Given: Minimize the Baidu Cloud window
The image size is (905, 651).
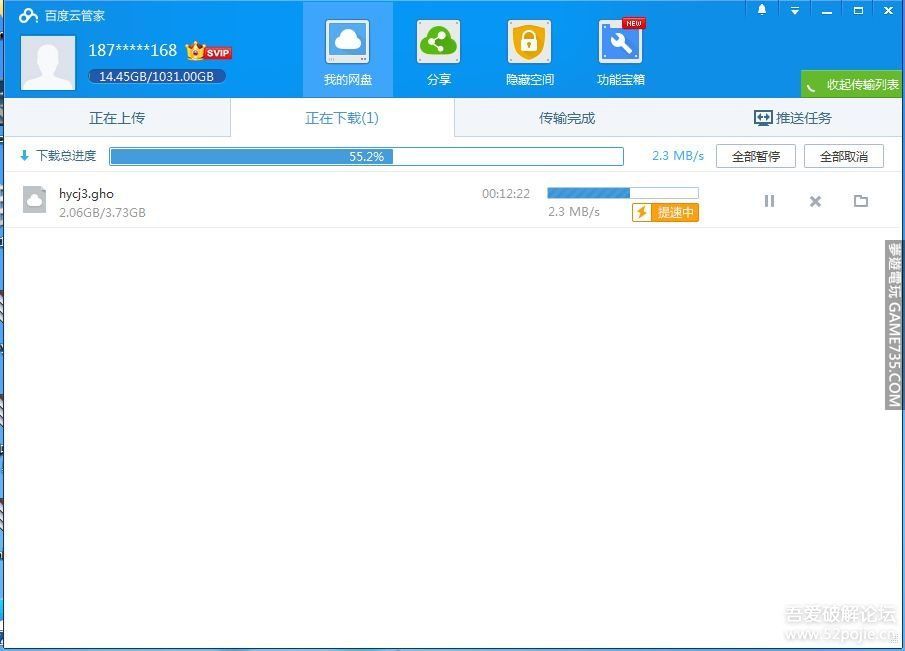Looking at the screenshot, I should [827, 10].
